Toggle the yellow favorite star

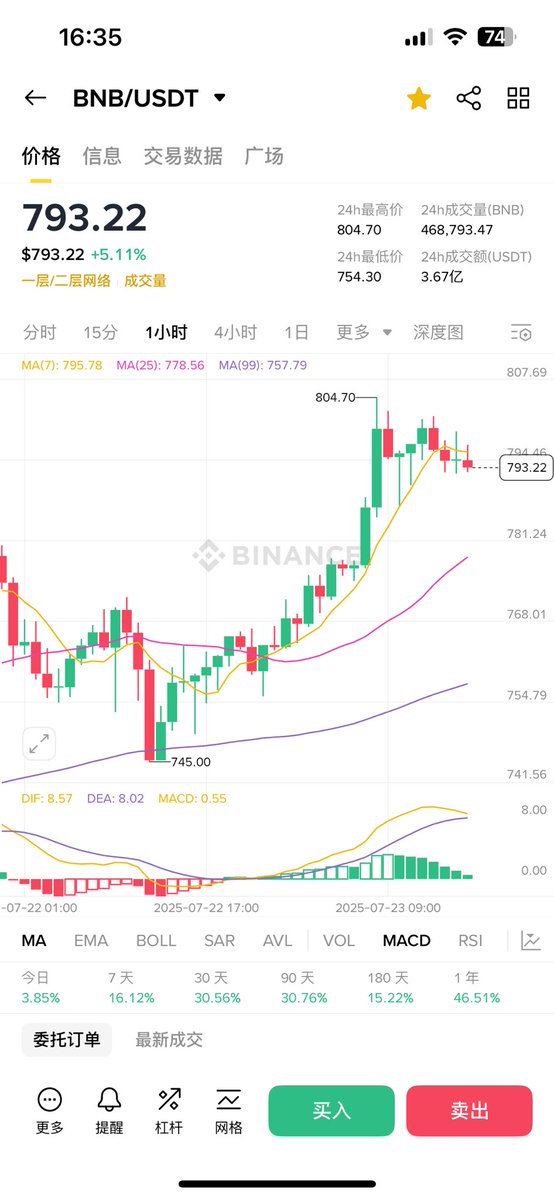419,98
